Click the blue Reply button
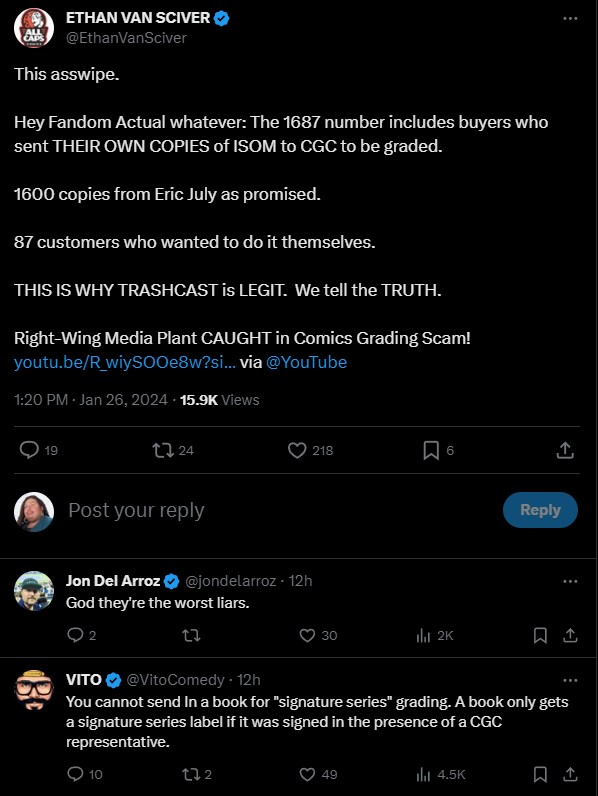 click(x=540, y=510)
